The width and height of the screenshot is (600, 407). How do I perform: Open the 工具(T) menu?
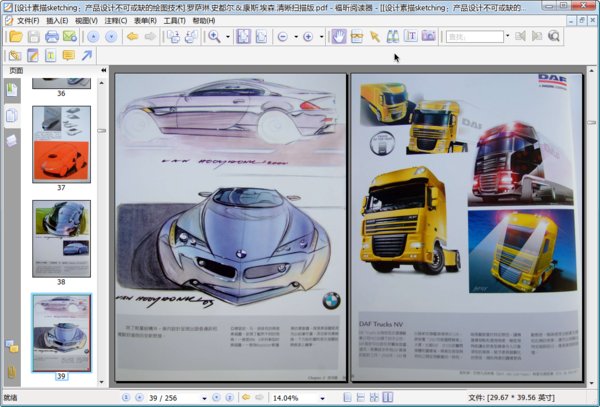pos(174,20)
